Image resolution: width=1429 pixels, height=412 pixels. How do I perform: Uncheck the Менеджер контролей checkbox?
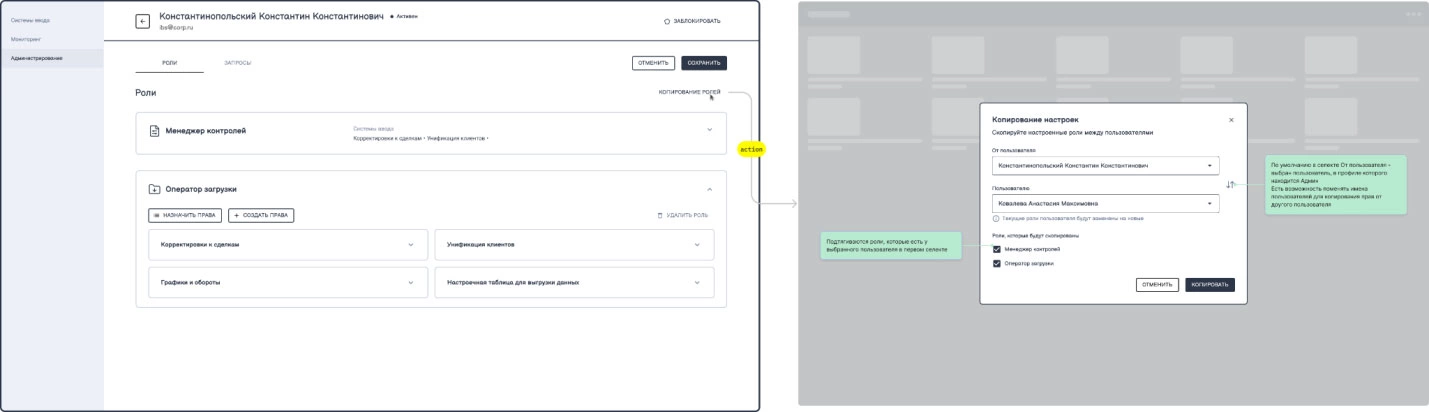tap(997, 248)
